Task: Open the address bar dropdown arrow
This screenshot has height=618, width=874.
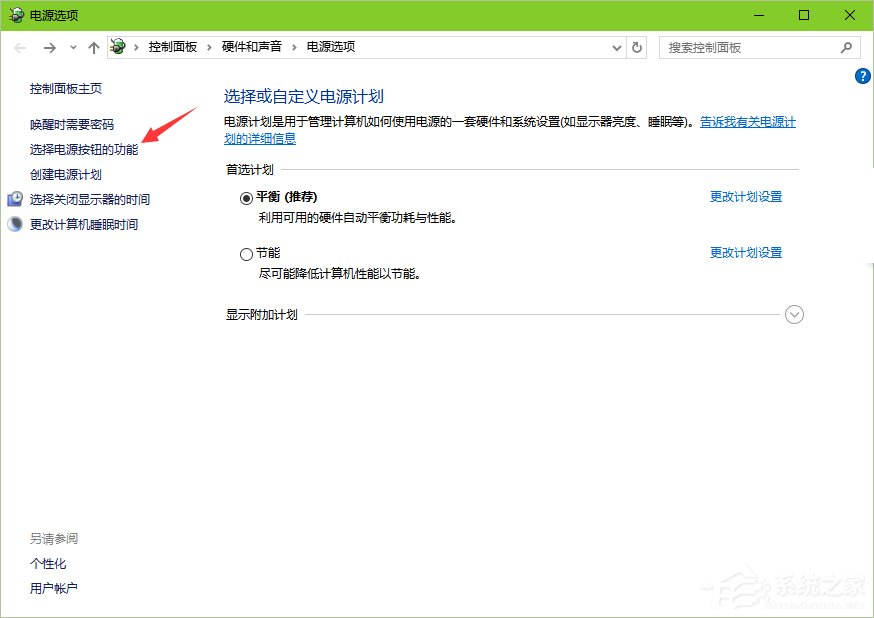Action: [617, 46]
